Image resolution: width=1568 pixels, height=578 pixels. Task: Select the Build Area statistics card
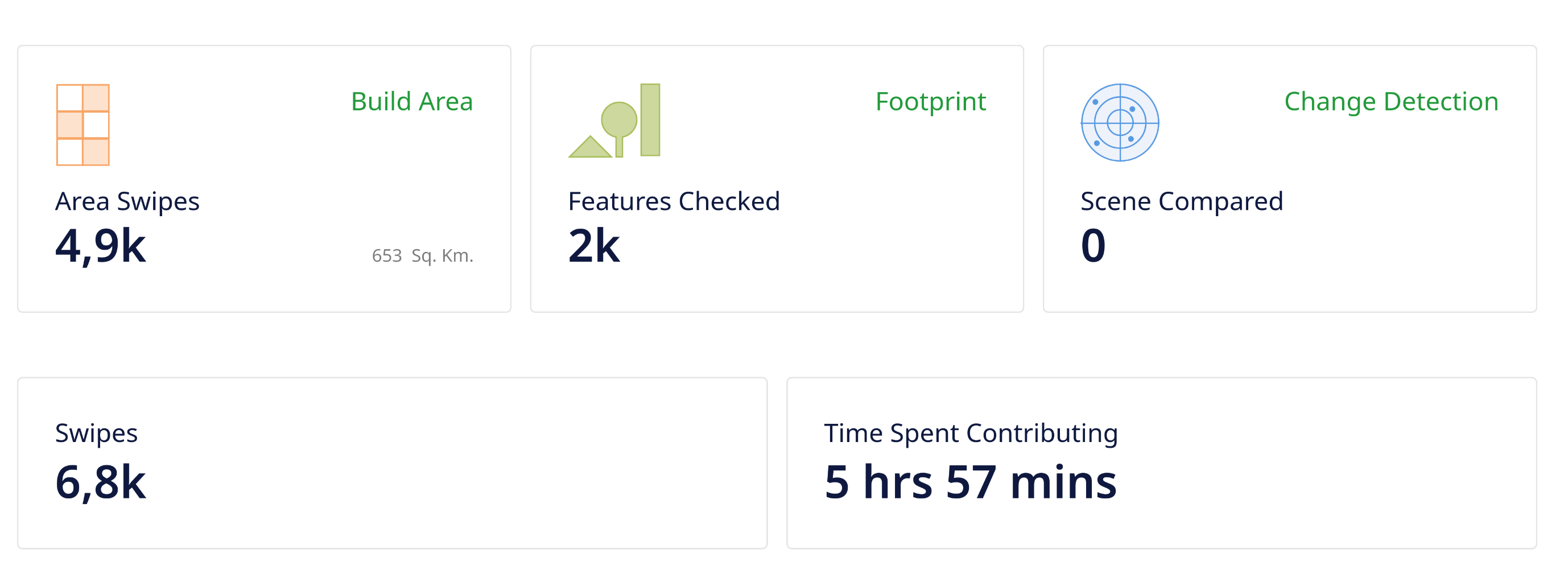click(264, 179)
